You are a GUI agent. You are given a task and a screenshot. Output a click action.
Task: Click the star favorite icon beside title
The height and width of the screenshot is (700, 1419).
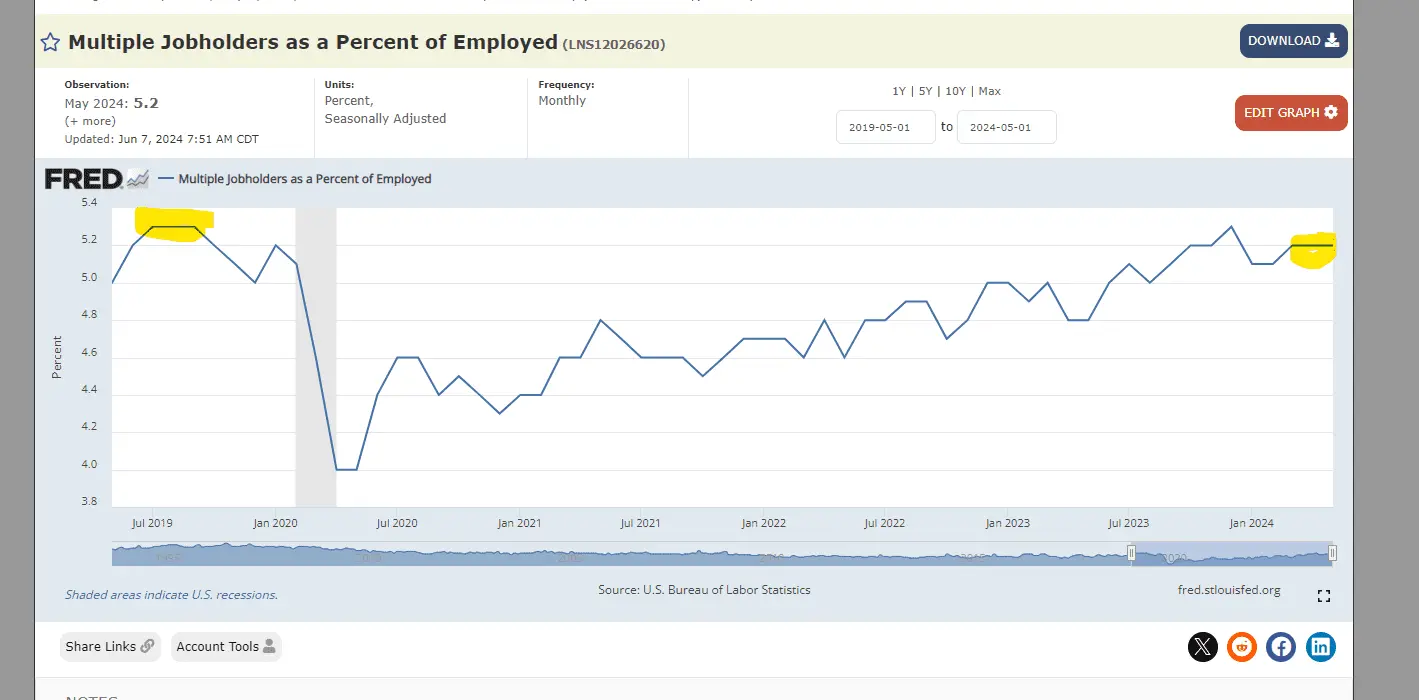pos(50,42)
